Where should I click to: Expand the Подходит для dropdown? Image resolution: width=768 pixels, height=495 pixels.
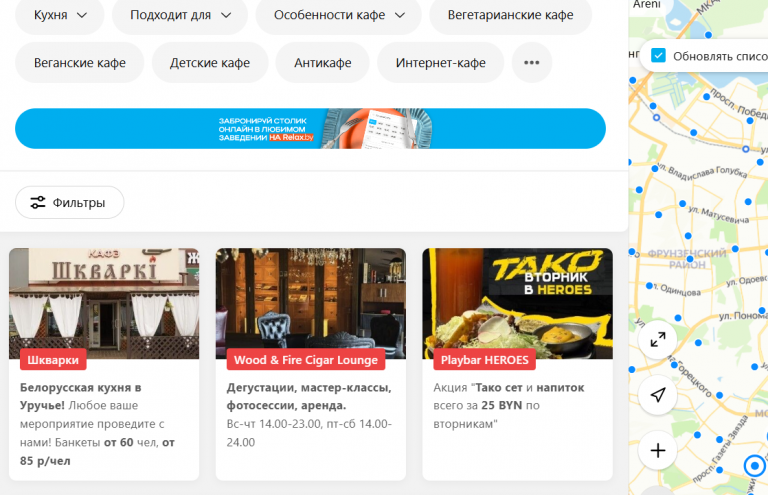(180, 15)
